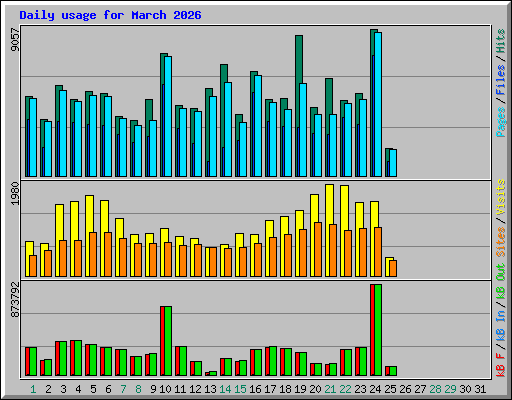Click the day 11 label
Viewport: 512px width, 400px height.
pos(180,389)
